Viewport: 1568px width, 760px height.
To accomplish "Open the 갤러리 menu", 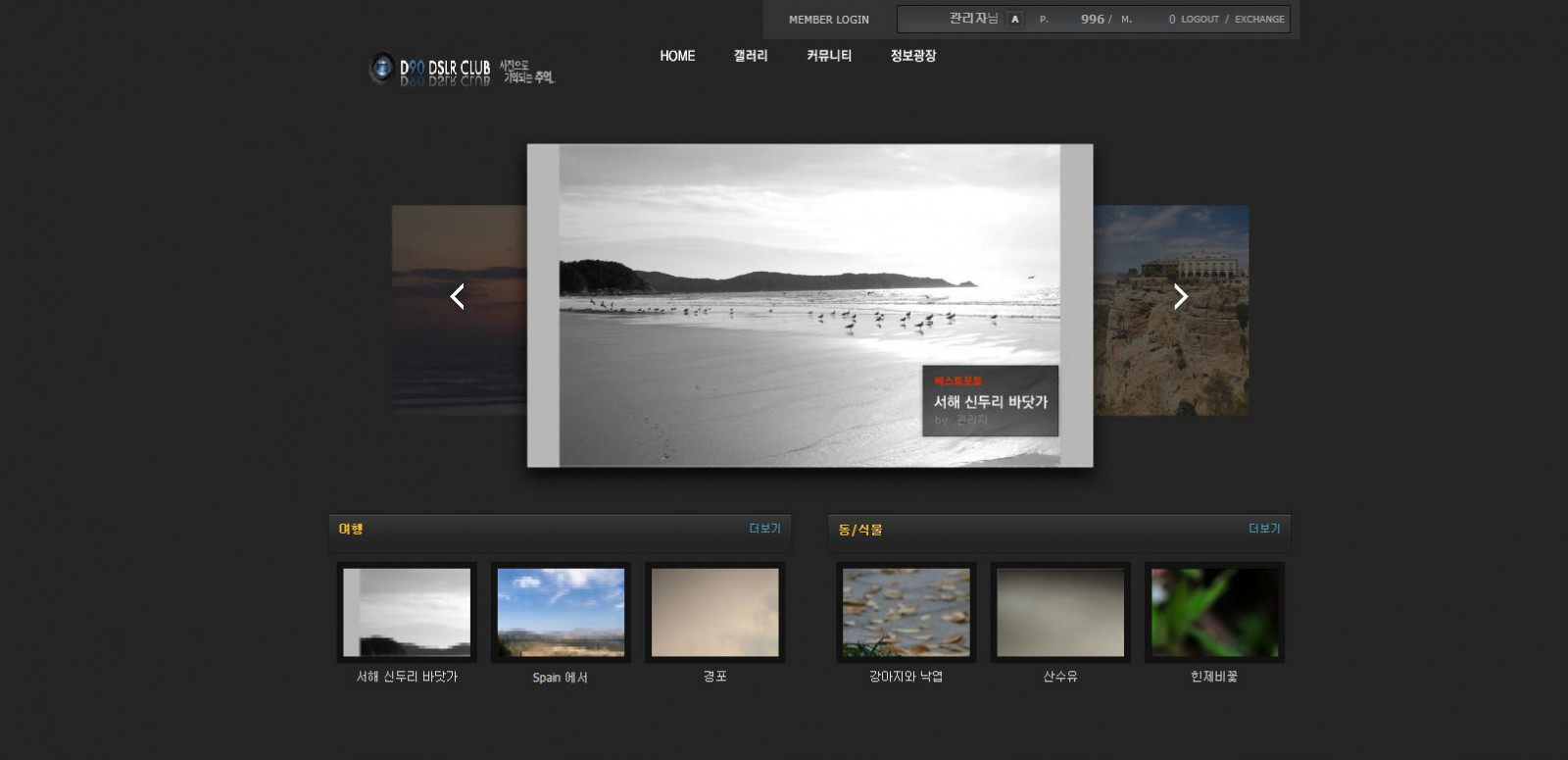I will pyautogui.click(x=751, y=56).
